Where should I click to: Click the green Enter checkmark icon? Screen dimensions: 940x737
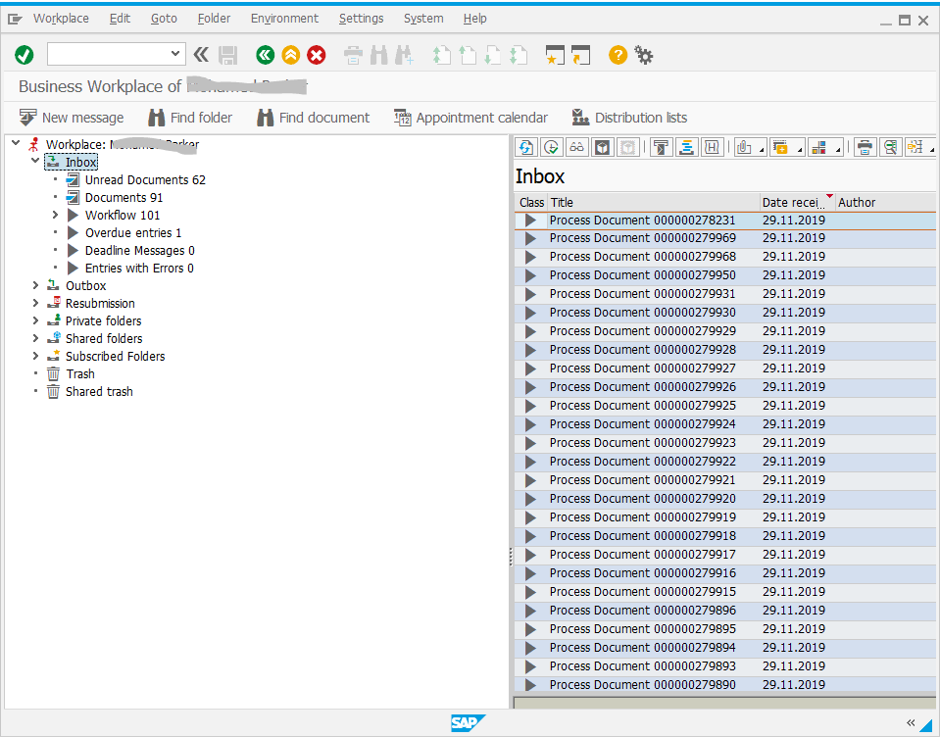(24, 55)
